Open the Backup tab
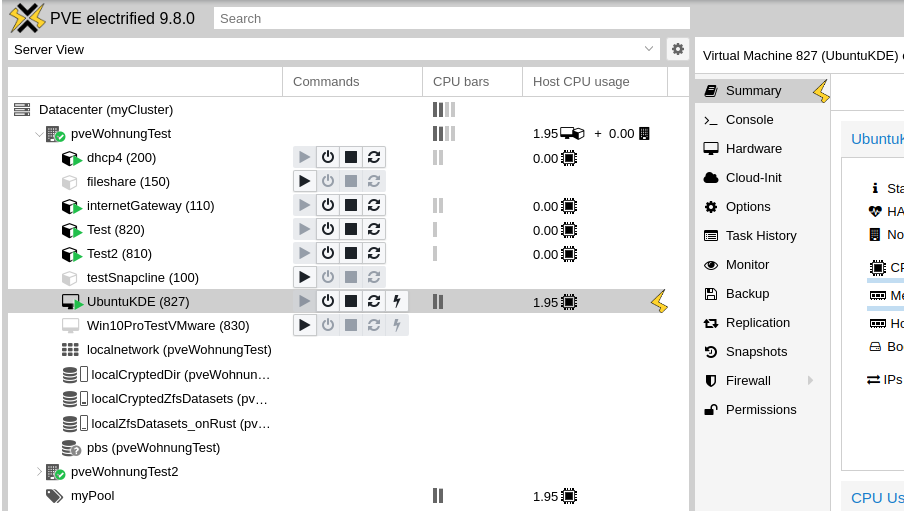Screen dimensions: 904x513 (762, 294)
